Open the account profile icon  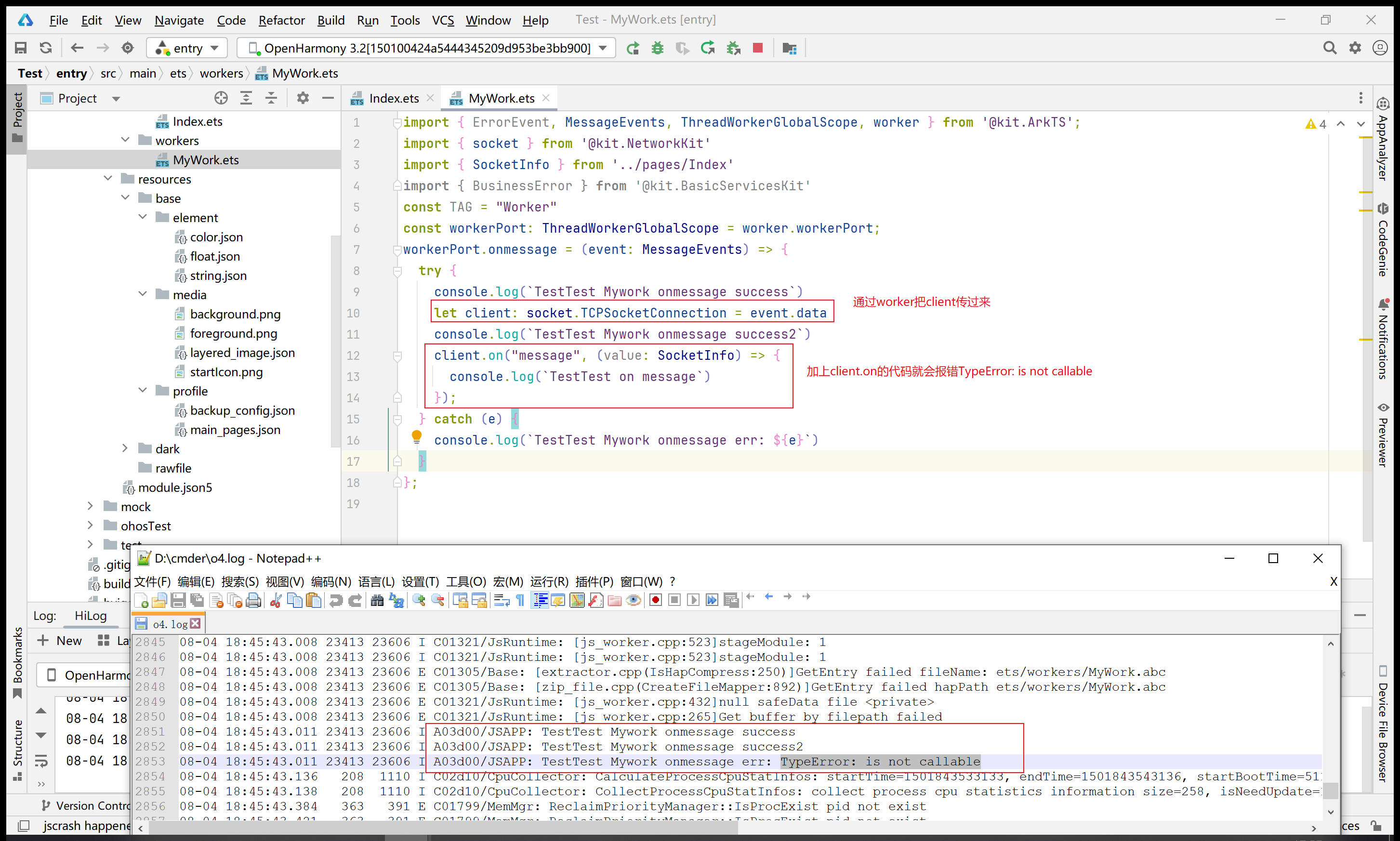[x=1380, y=48]
